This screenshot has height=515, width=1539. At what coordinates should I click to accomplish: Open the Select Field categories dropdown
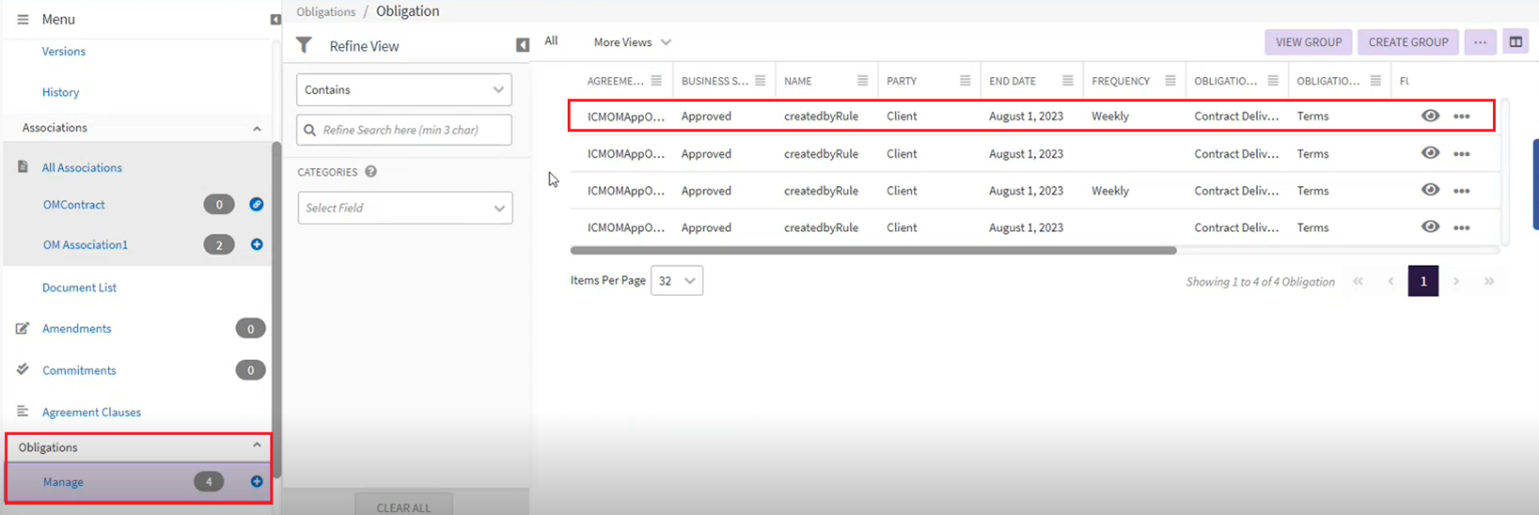[x=404, y=208]
